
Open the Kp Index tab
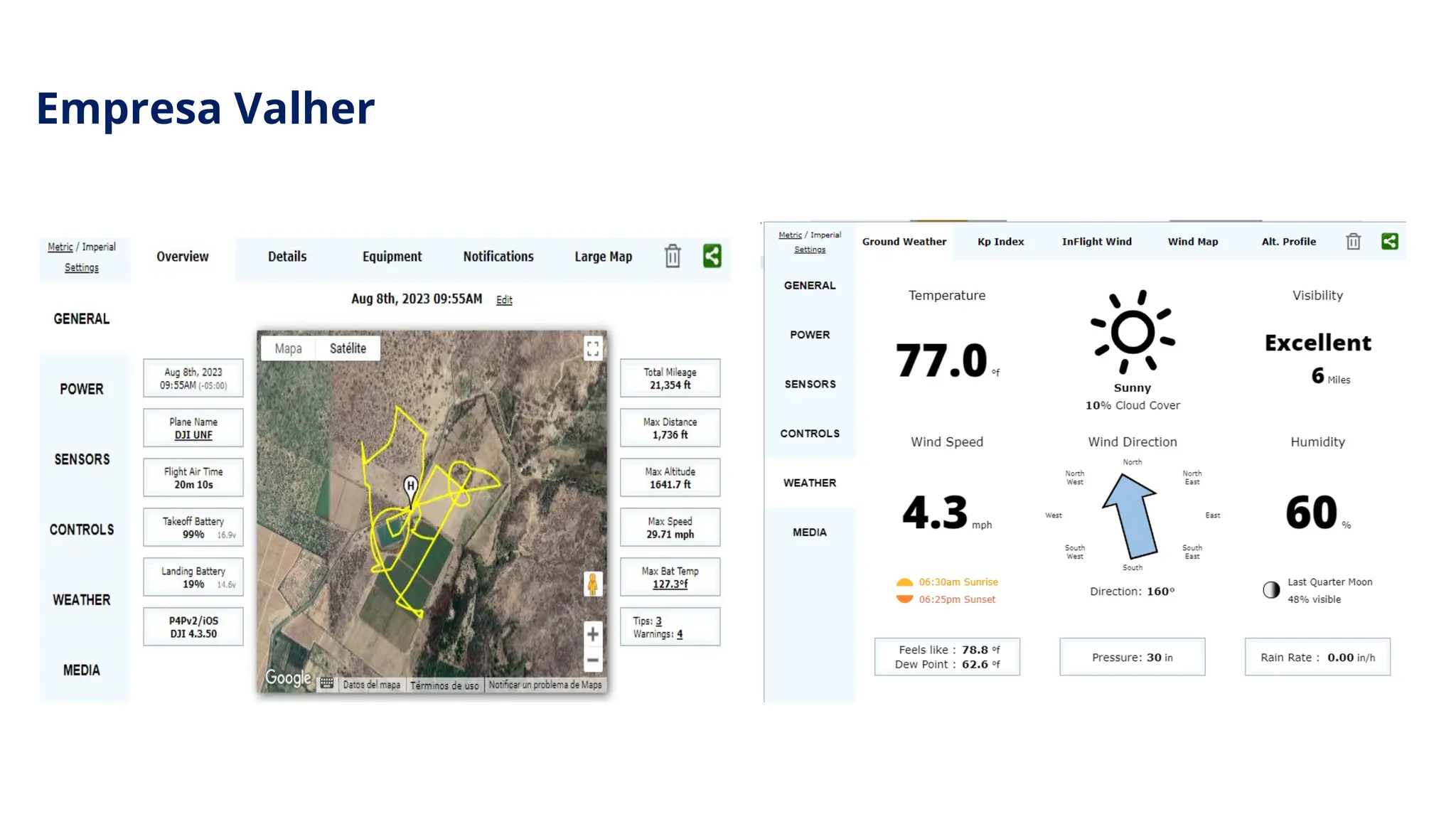coord(1000,242)
